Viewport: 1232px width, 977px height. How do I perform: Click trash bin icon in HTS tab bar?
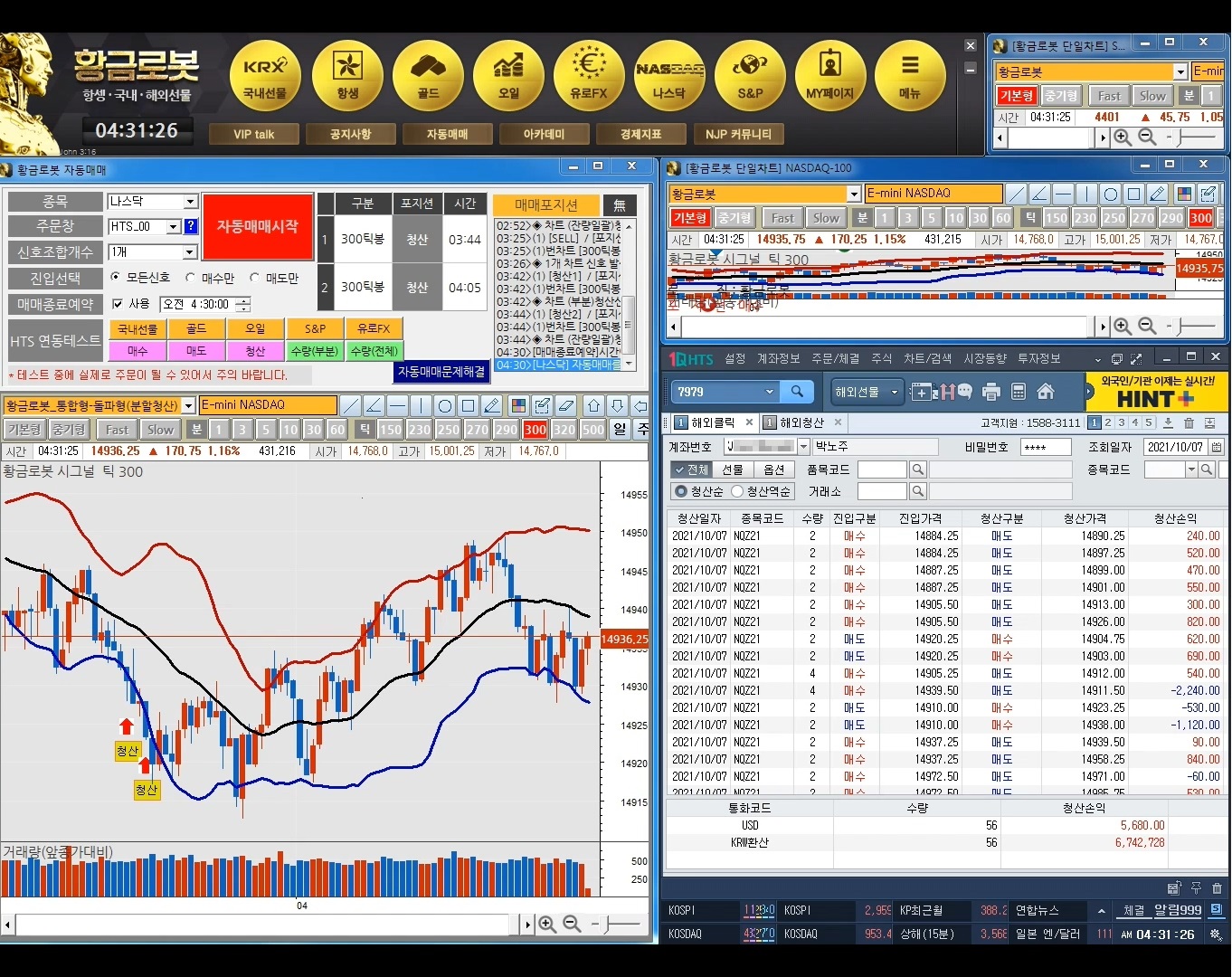(1189, 422)
